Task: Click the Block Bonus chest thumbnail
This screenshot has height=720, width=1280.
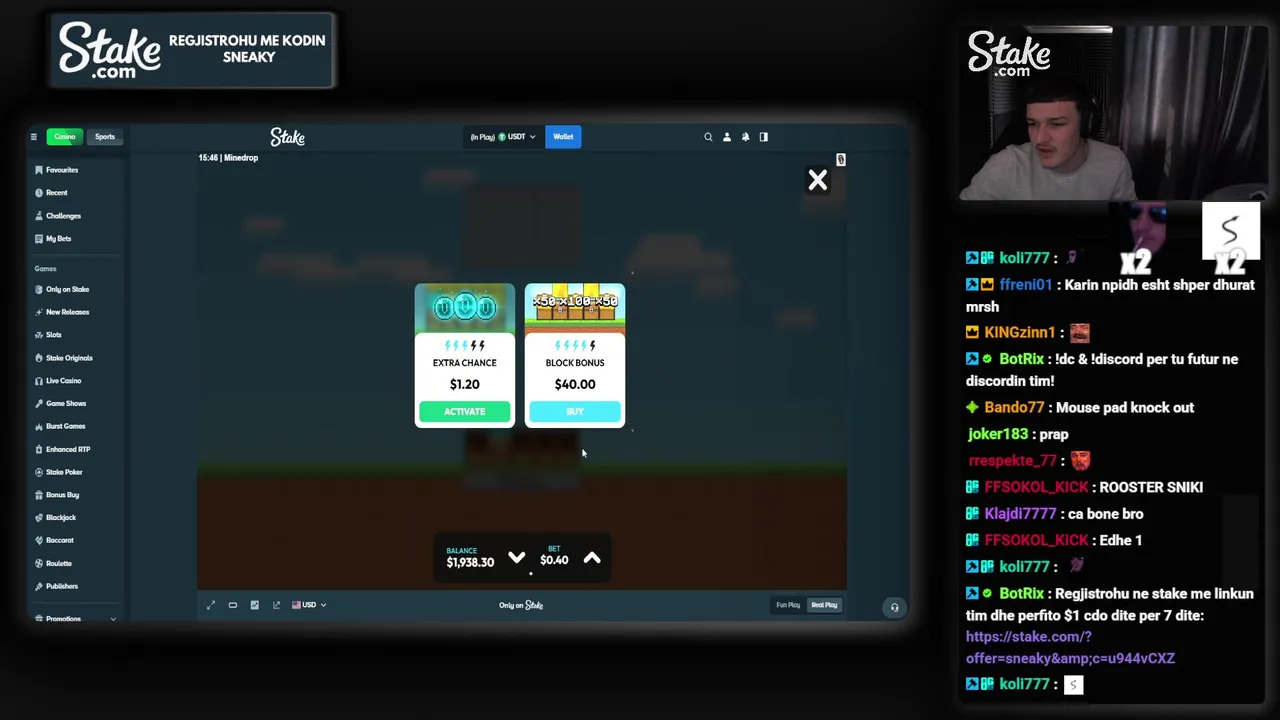Action: (x=575, y=308)
